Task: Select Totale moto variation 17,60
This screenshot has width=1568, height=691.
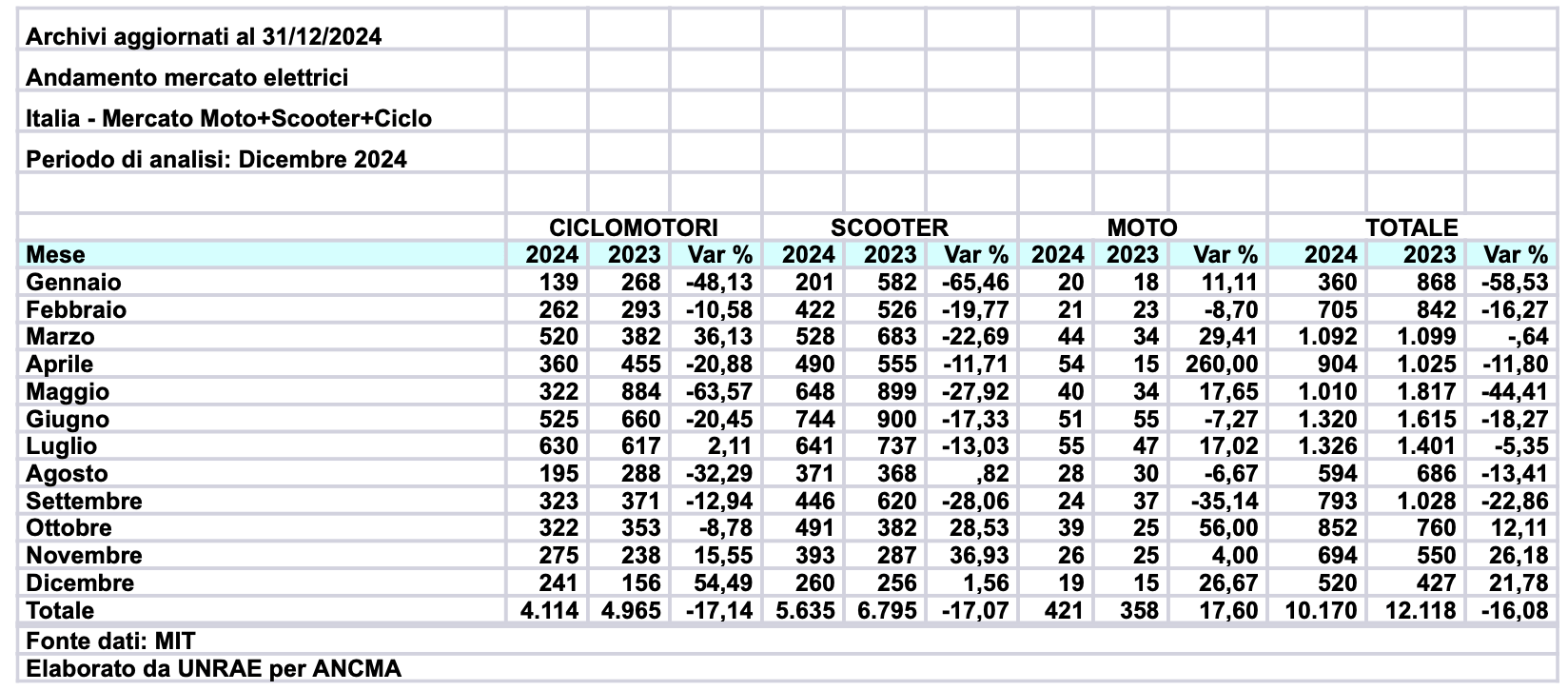Action: 1228,611
